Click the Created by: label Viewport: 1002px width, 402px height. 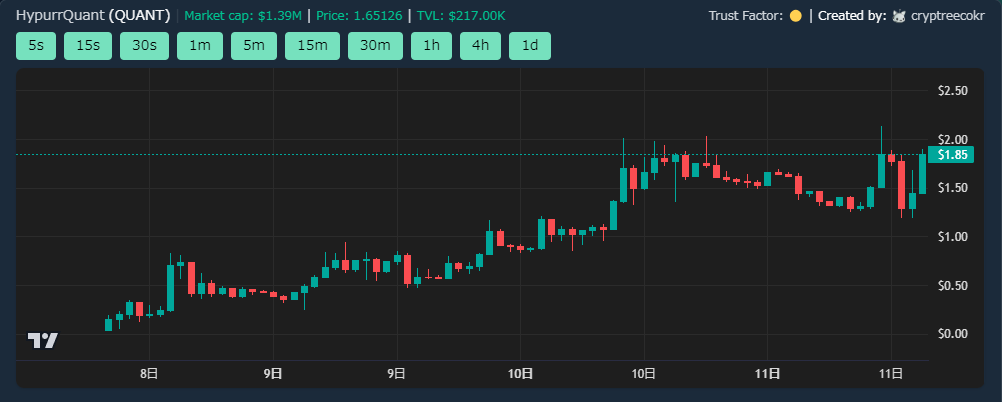pos(852,16)
